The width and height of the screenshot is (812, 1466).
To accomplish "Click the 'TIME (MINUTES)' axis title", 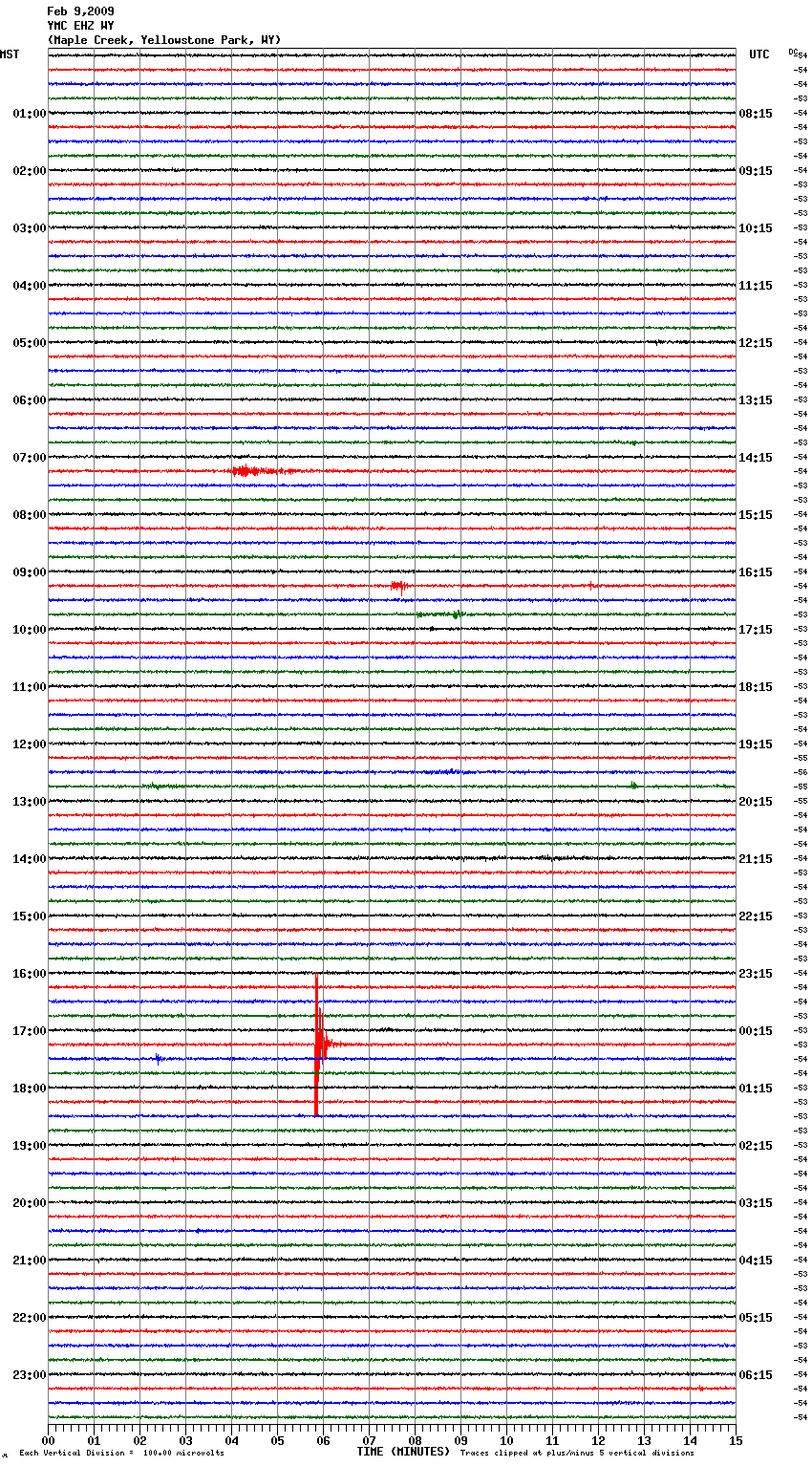I will (403, 1452).
